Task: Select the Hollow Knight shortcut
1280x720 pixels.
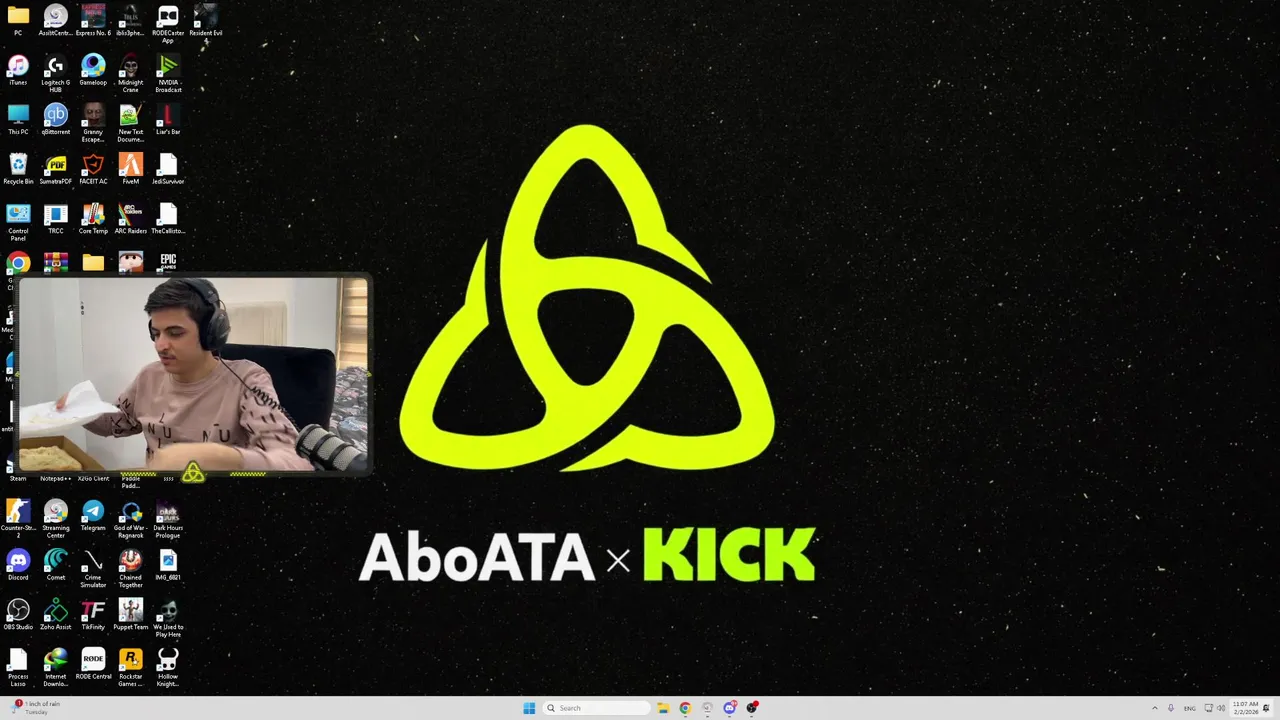Action: click(168, 668)
